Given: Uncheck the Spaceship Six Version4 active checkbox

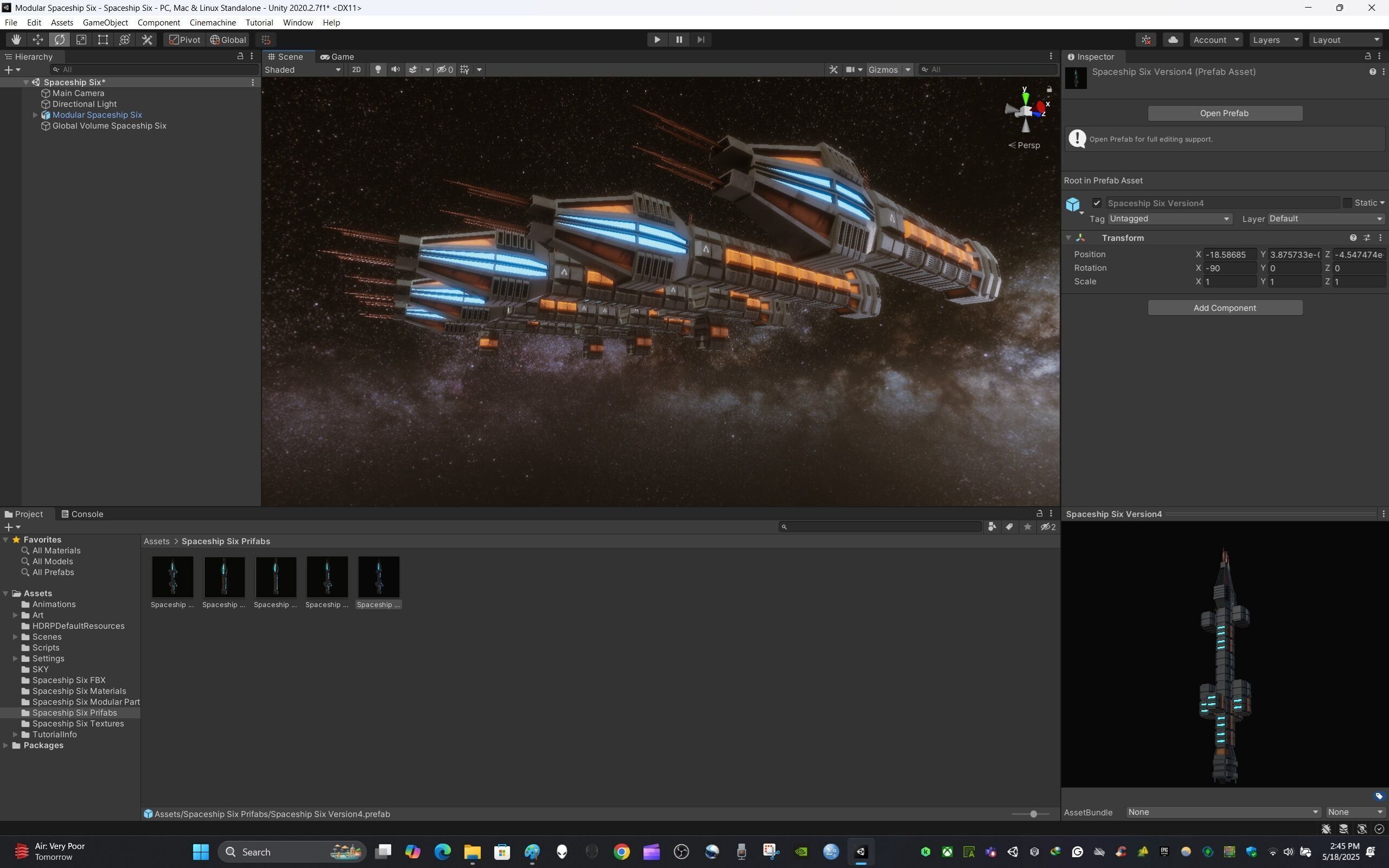Looking at the screenshot, I should pos(1097,203).
